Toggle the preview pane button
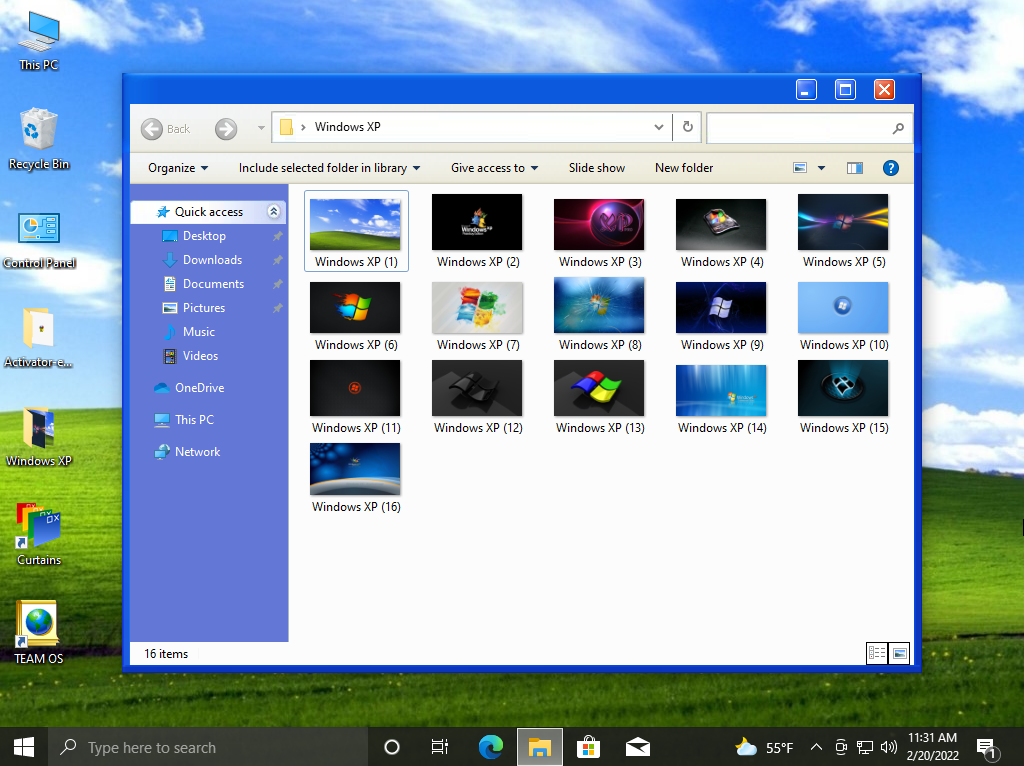 (855, 168)
